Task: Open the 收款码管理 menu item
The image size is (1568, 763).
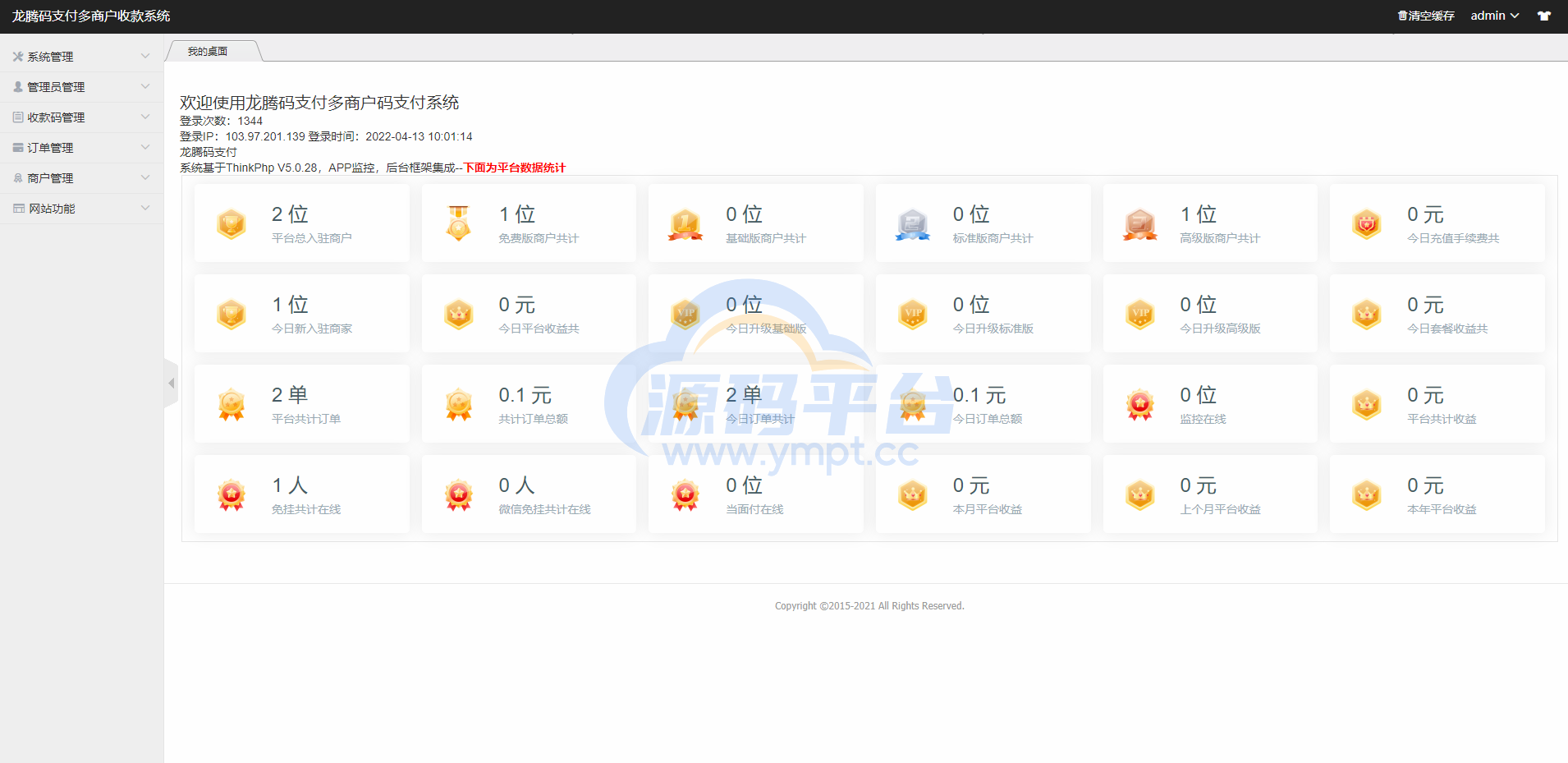Action: pos(82,117)
